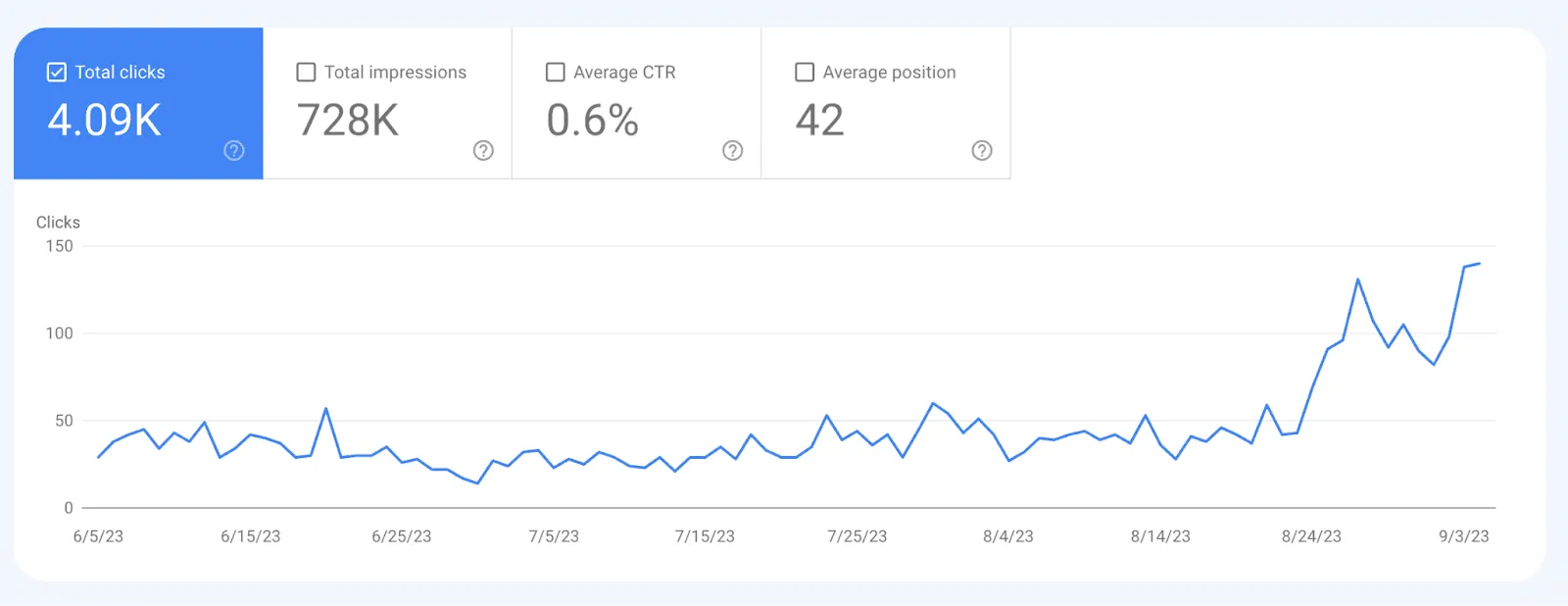Screen dimensions: 1568x606
Task: Click the highest peak on the clicks chart line
Action: click(1359, 279)
